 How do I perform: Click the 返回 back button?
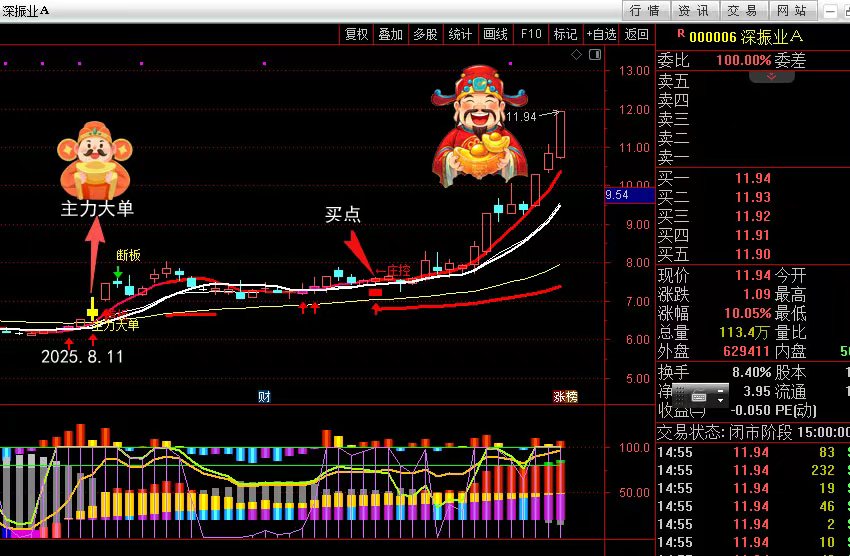pos(636,34)
